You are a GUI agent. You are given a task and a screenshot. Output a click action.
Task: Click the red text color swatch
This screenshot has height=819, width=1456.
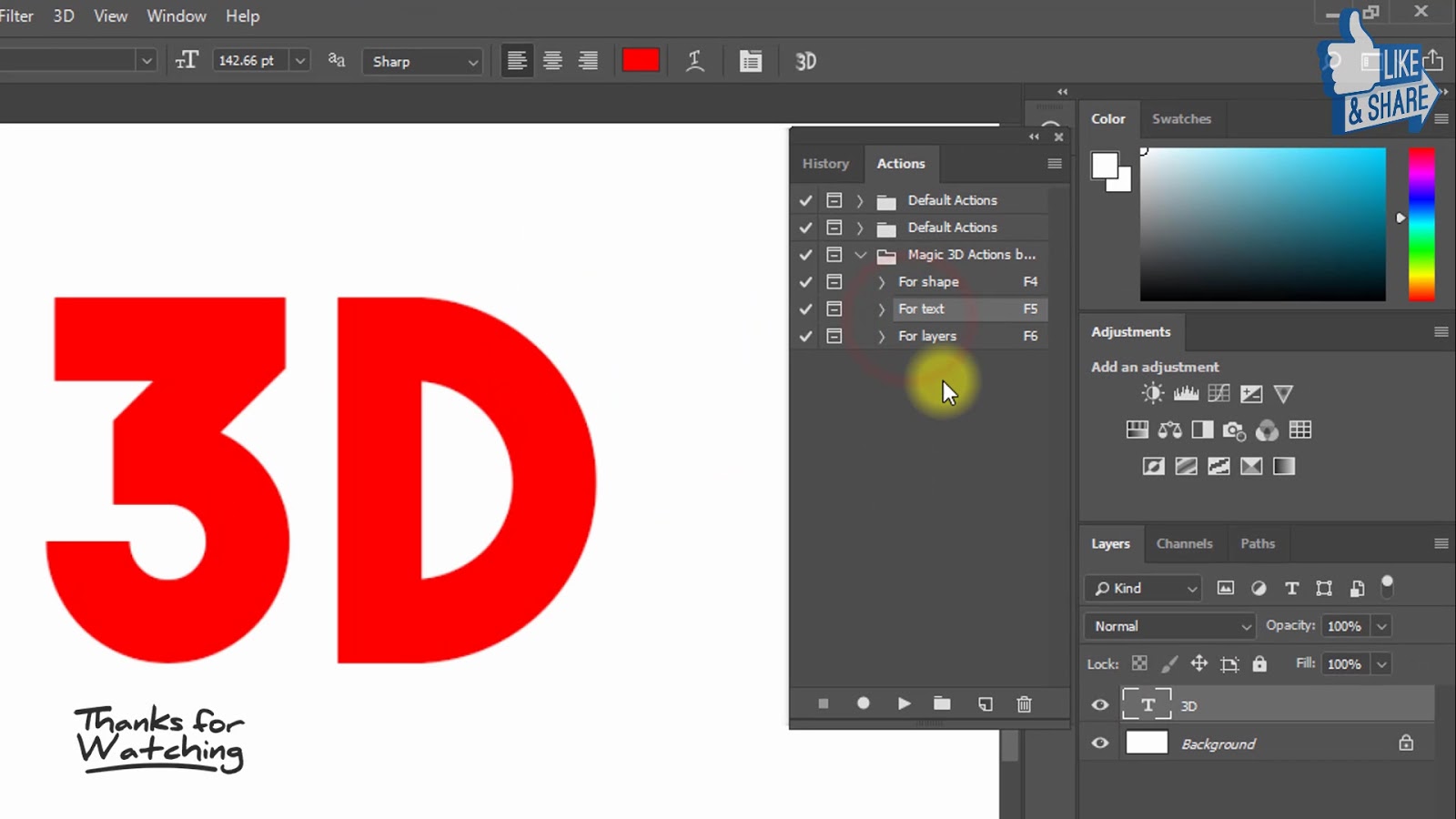641,59
